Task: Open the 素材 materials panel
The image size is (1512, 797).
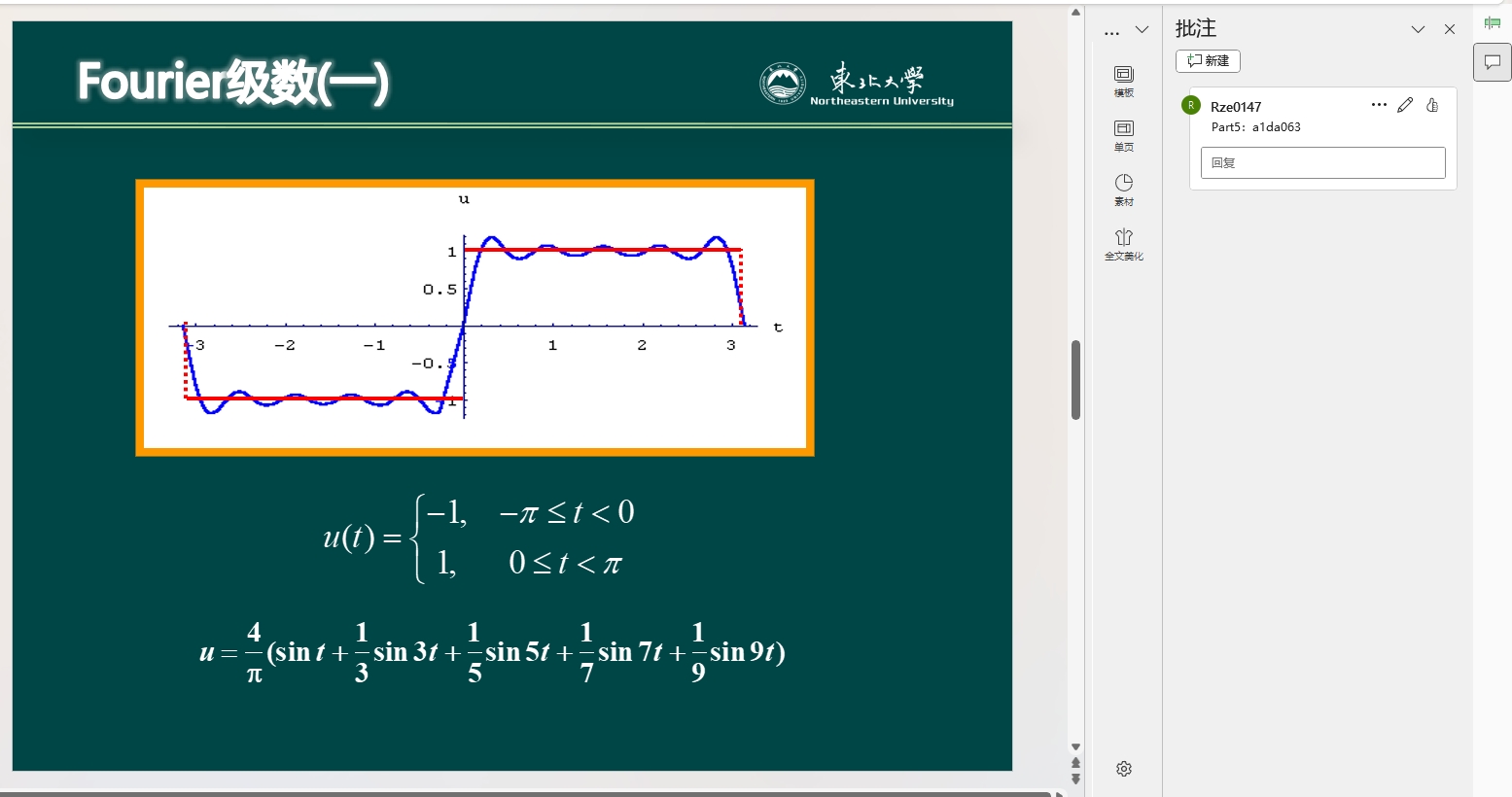Action: [x=1124, y=190]
